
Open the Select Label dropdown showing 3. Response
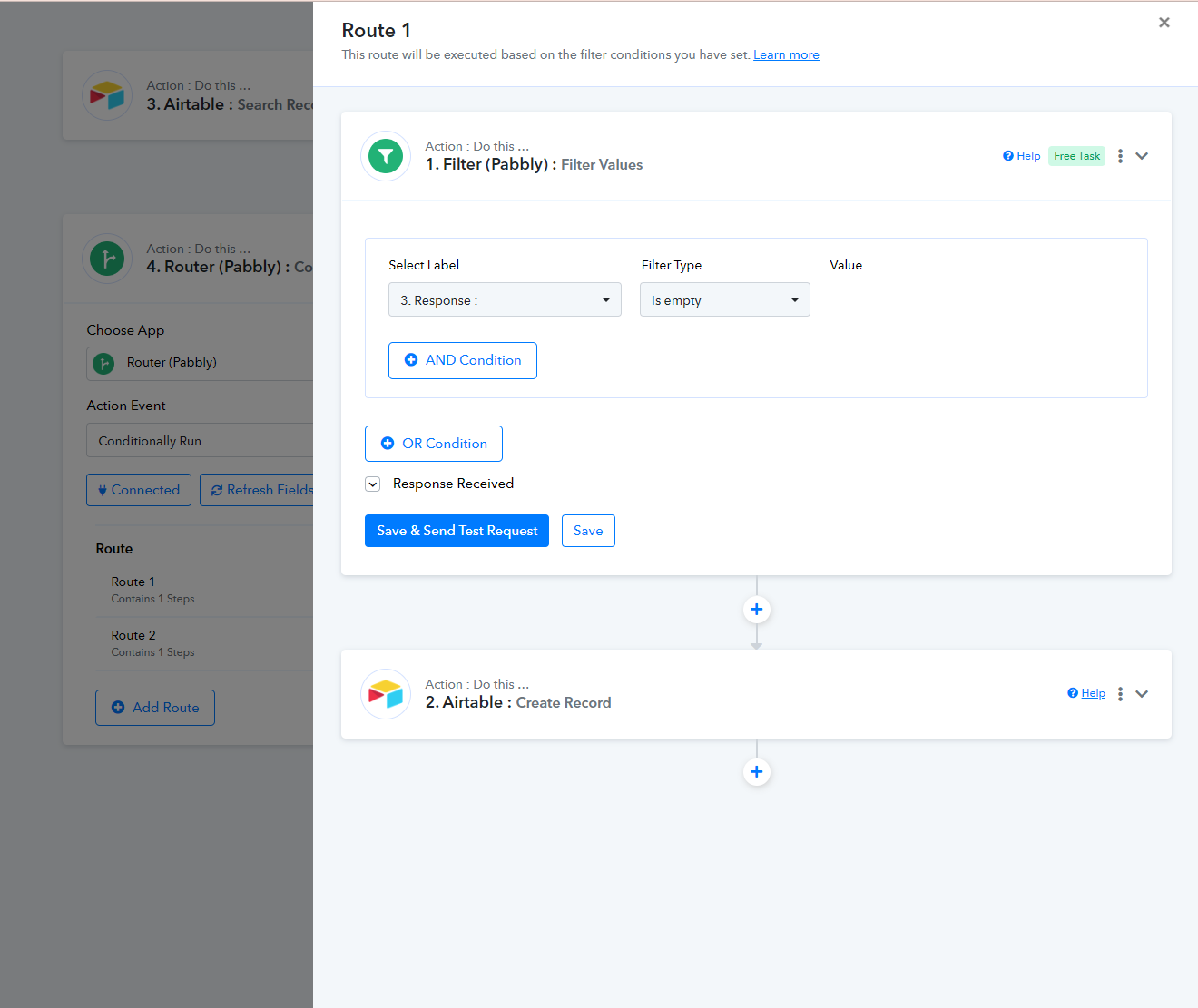505,300
